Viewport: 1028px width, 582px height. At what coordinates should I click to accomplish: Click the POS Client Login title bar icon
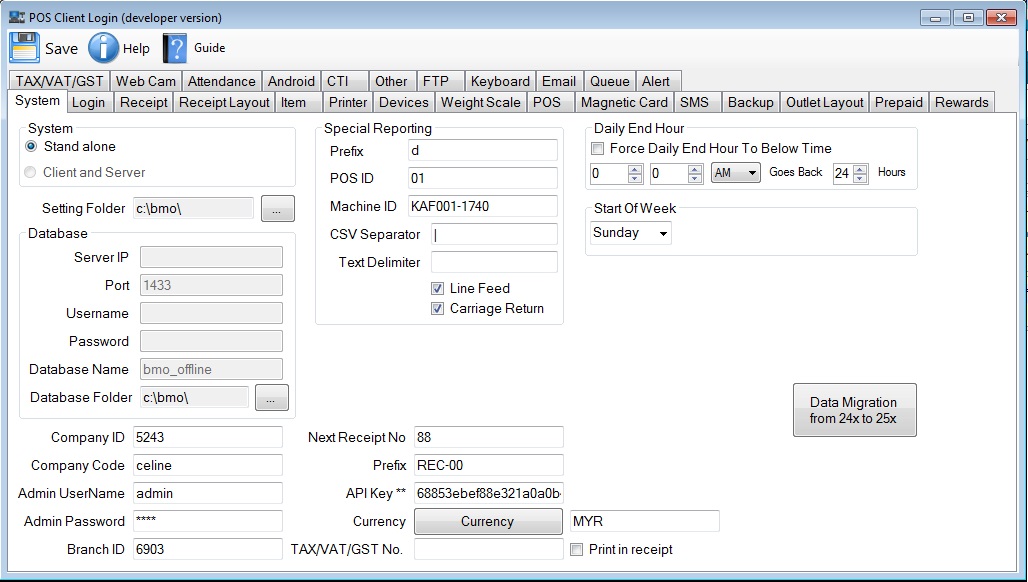[16, 17]
